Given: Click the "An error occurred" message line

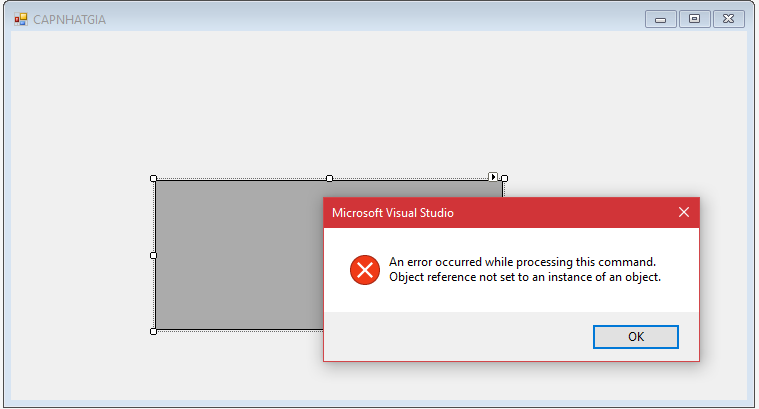Looking at the screenshot, I should coord(522,262).
